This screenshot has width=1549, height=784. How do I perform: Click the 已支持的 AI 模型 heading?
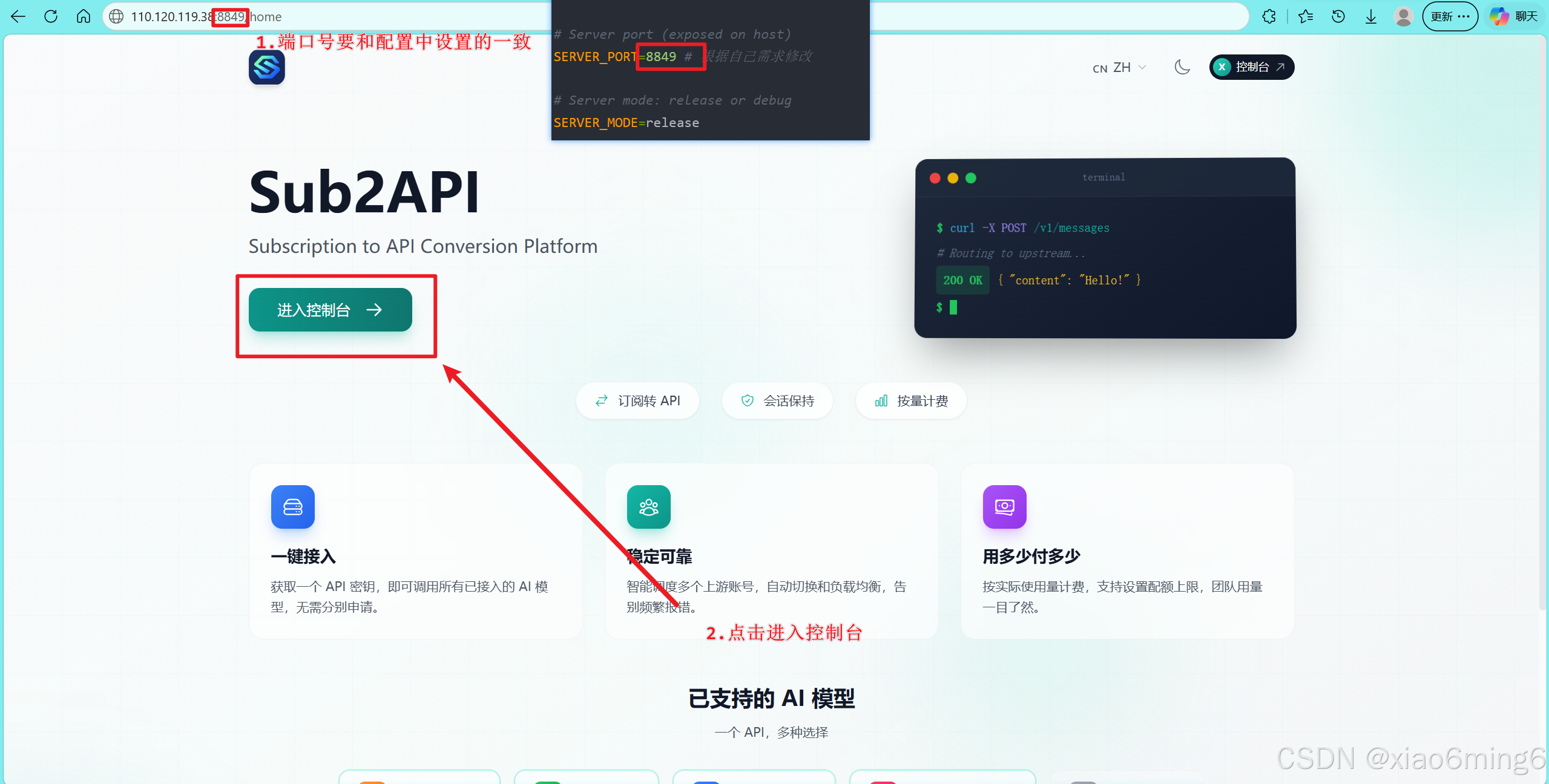click(x=772, y=699)
